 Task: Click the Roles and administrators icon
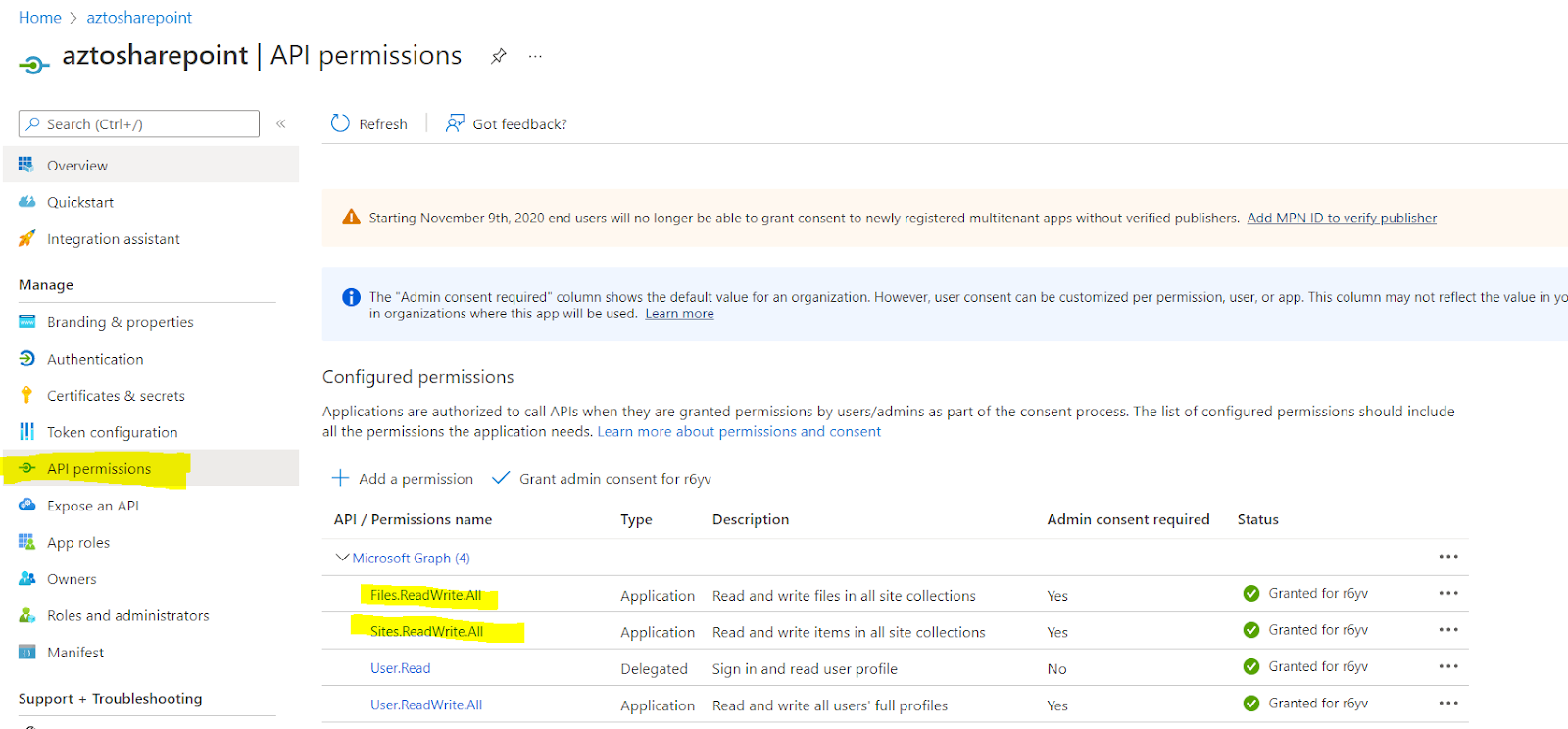click(x=26, y=615)
